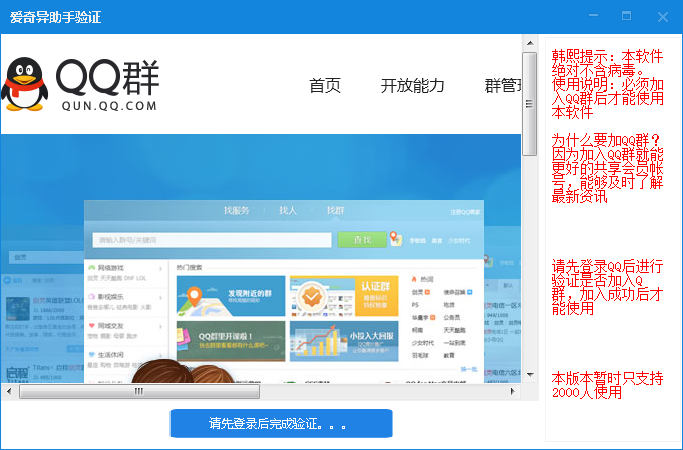Click the group search input field
This screenshot has height=450, width=683.
212,240
